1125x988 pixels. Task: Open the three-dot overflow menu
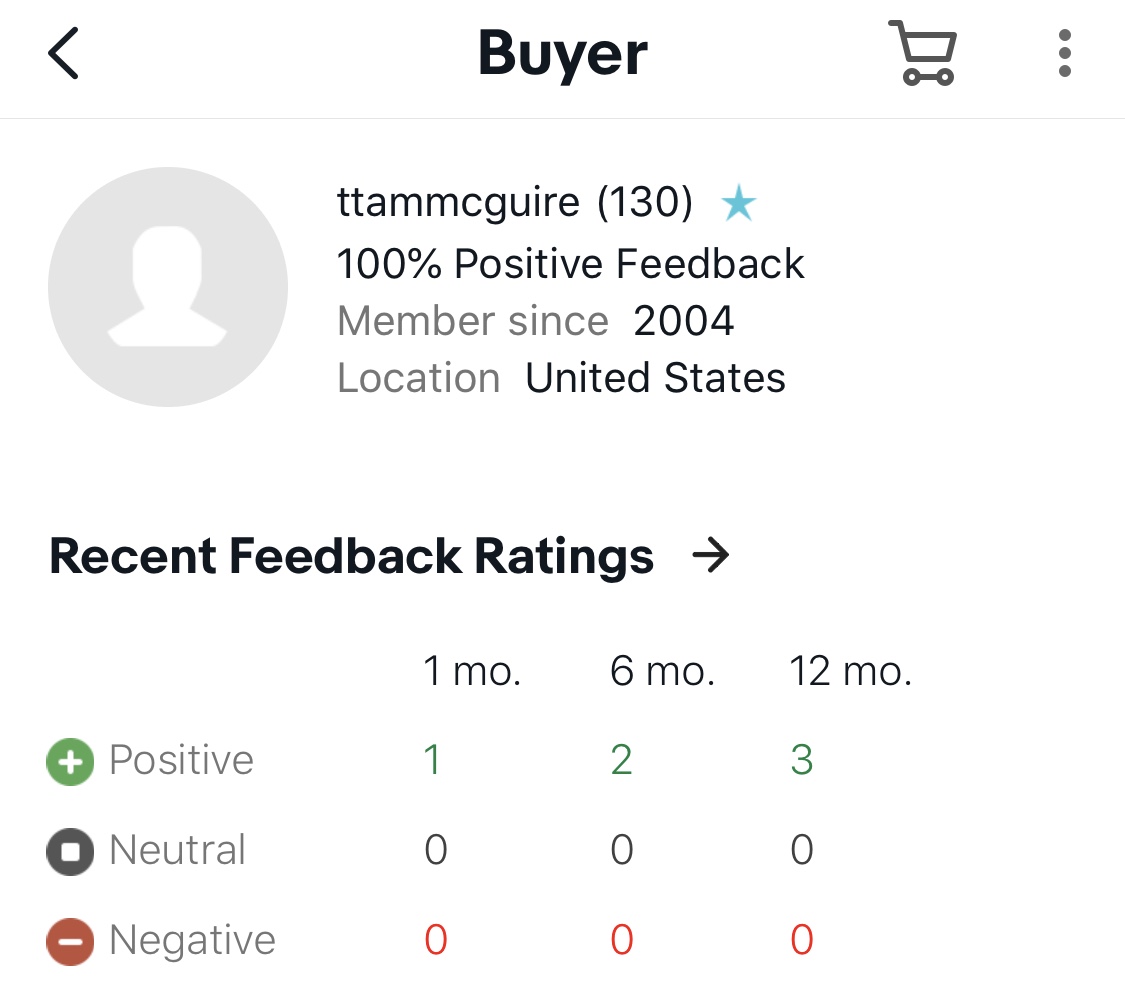(1065, 53)
